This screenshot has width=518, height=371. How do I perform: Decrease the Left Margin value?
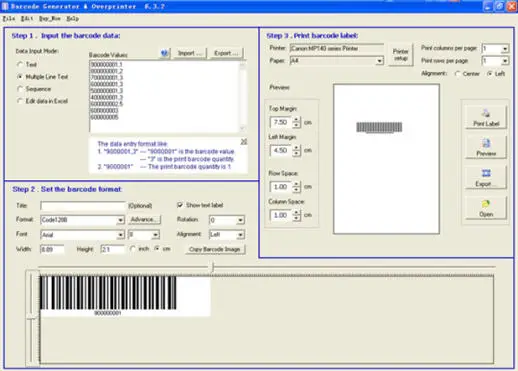click(x=296, y=153)
